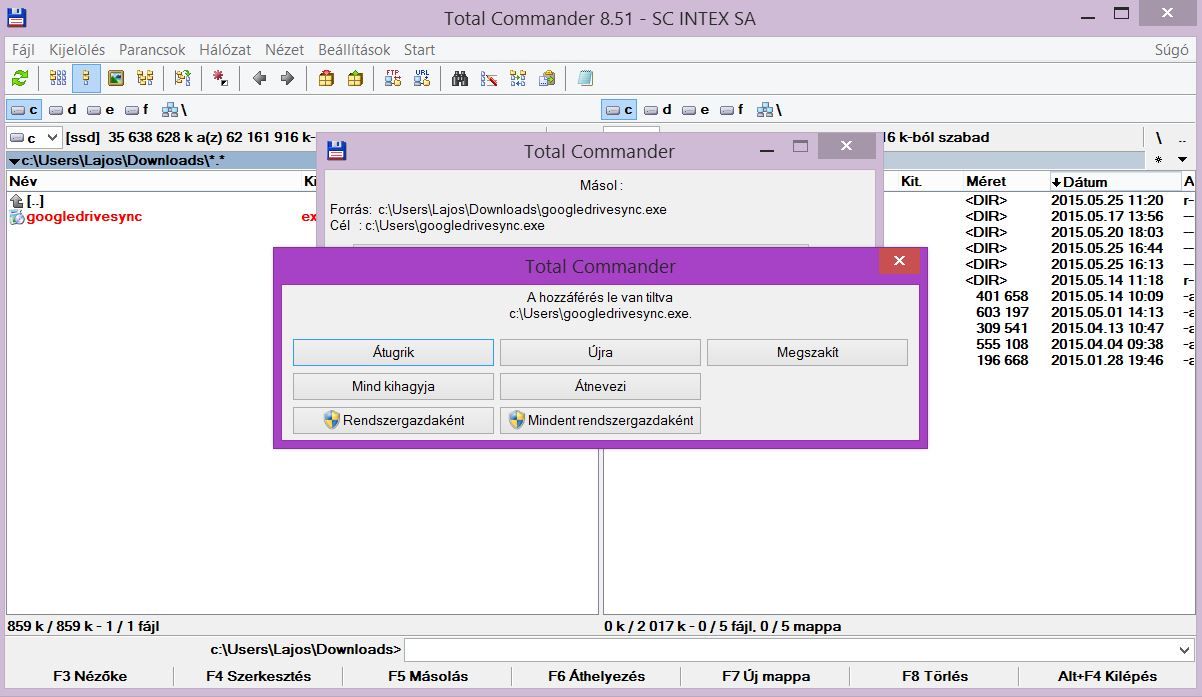Go forward with the right arrow icon
1202x697 pixels.
pyautogui.click(x=287, y=78)
